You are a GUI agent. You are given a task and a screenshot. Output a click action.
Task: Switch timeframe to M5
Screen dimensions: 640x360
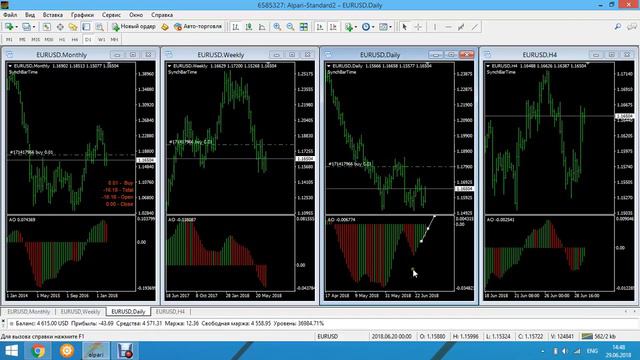click(x=22, y=40)
